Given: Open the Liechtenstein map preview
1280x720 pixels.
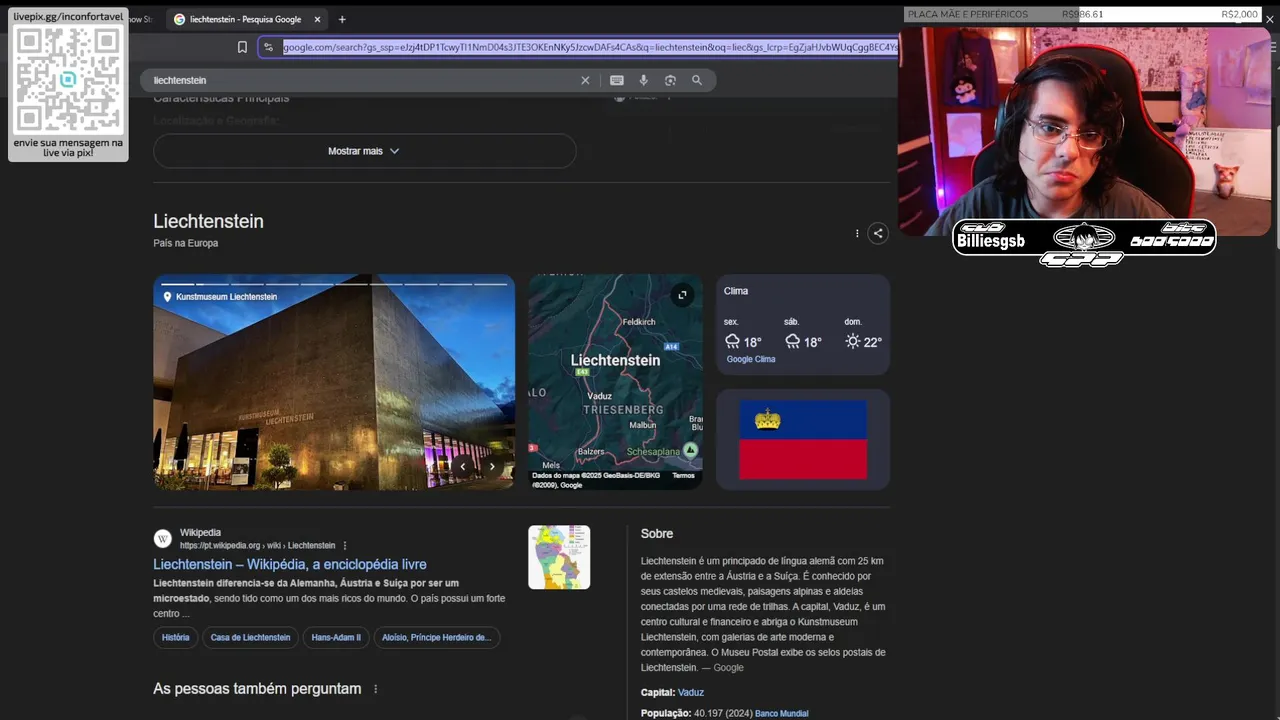Looking at the screenshot, I should coord(615,382).
